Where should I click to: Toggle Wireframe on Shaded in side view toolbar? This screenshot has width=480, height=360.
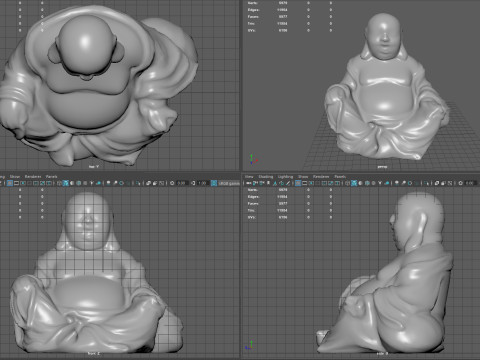click(x=367, y=183)
